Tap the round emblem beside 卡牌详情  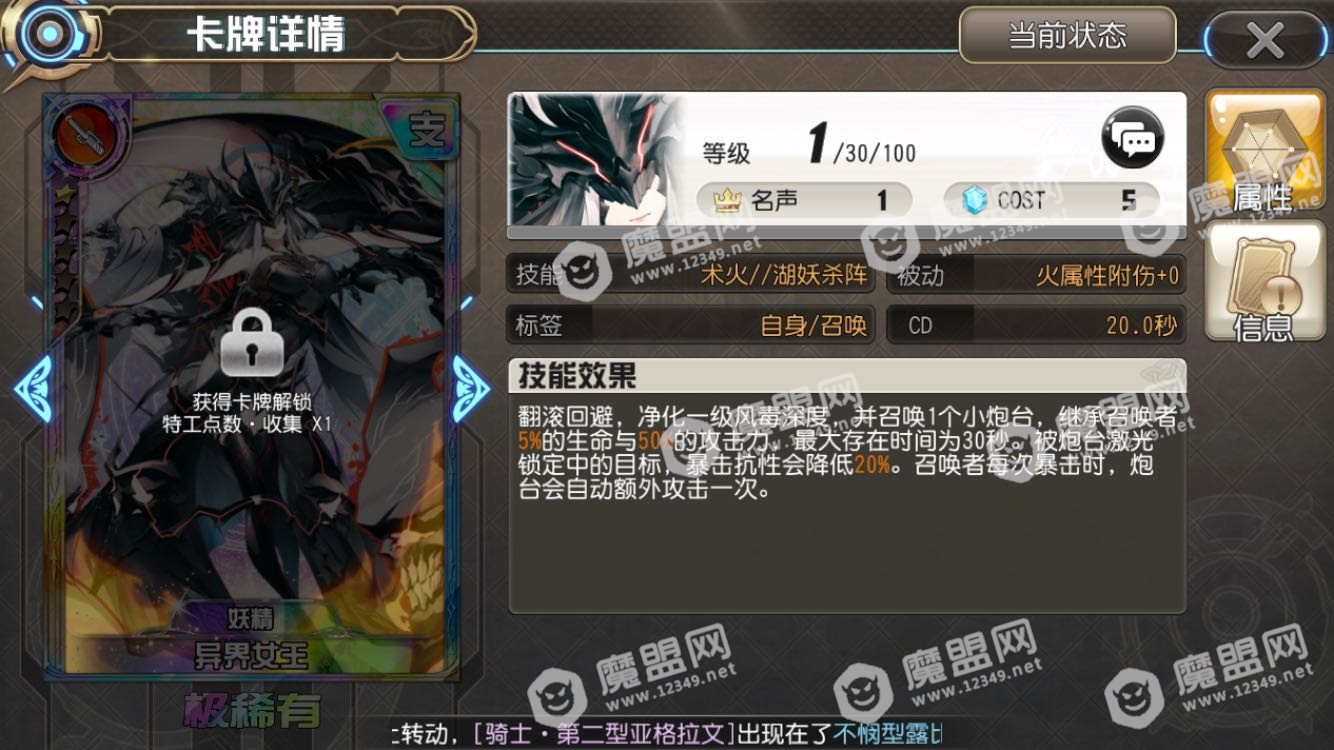(43, 35)
